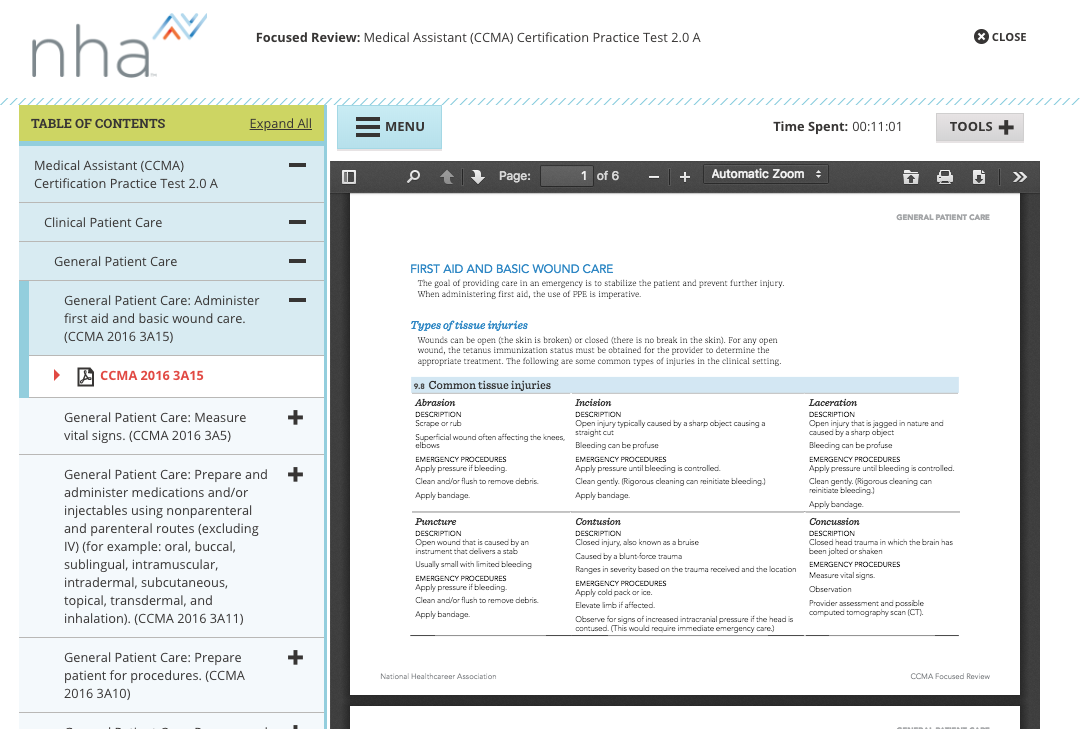Open the Automatic Zoom dropdown

[765, 173]
